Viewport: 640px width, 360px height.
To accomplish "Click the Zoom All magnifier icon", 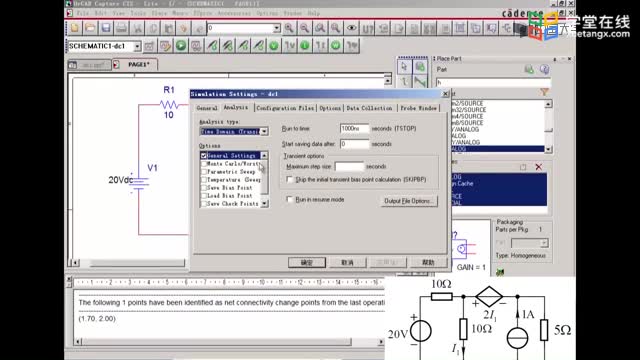I will click(x=336, y=28).
